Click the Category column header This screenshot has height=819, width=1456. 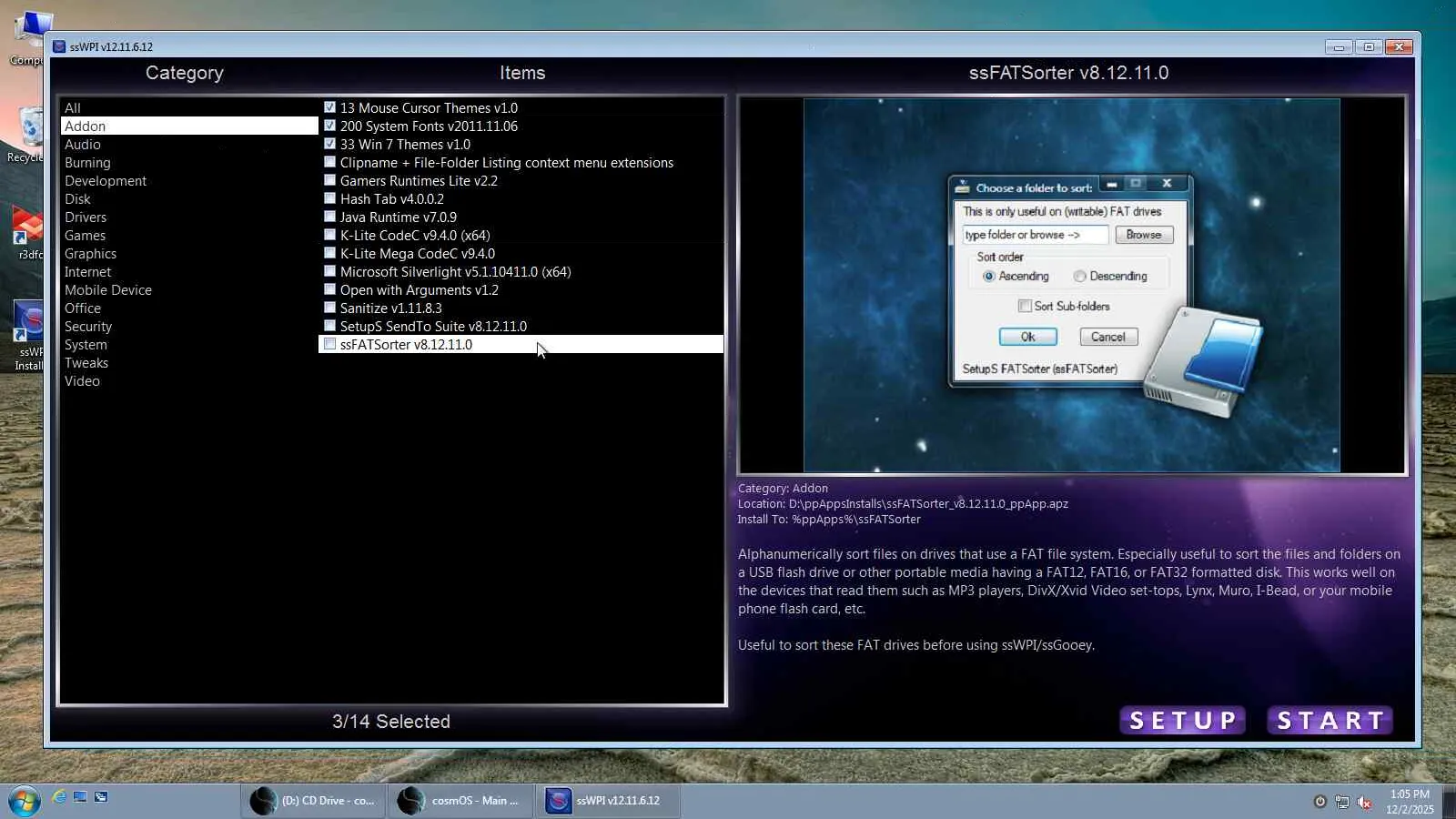pyautogui.click(x=185, y=73)
